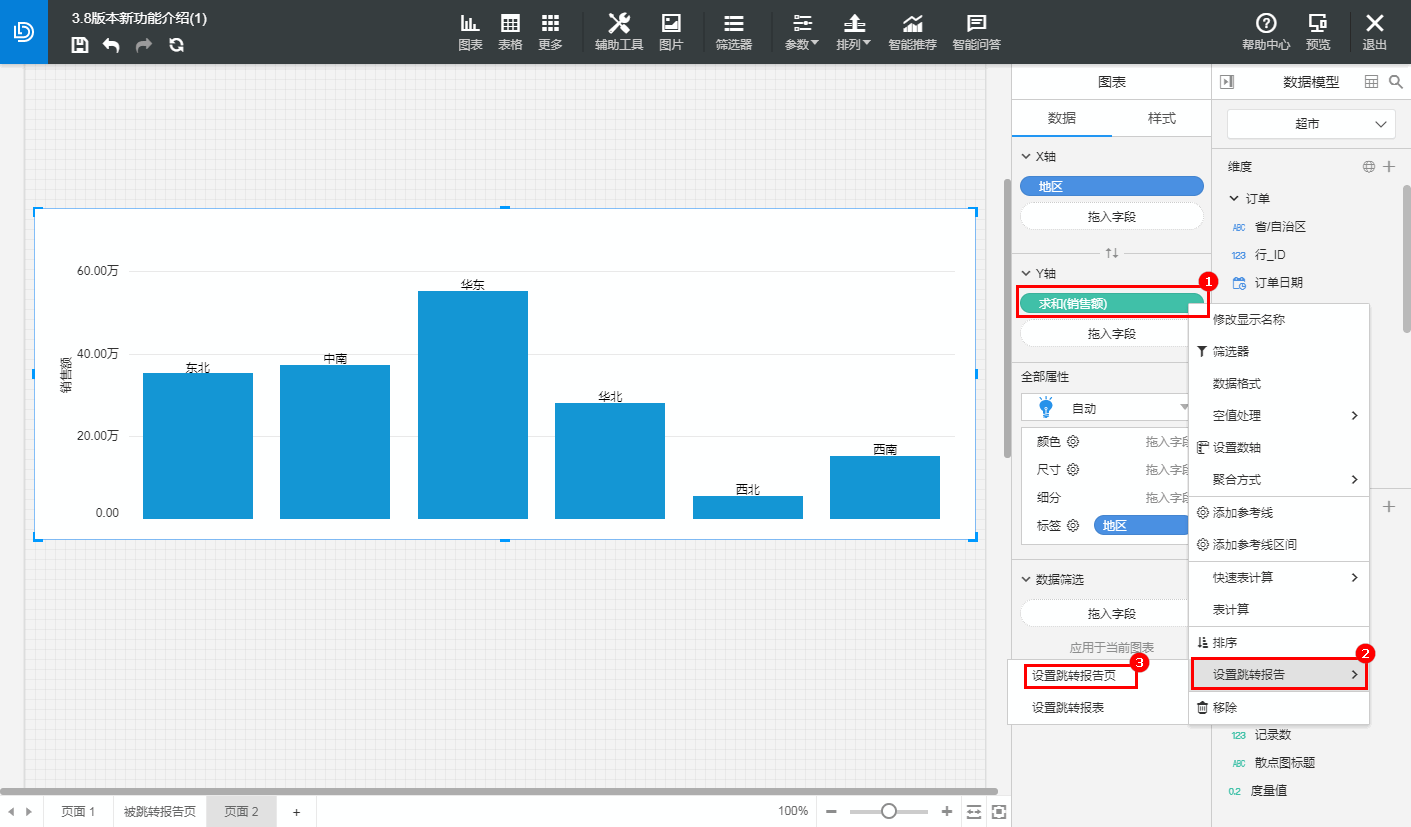Swap X and Y axis toggle arrows

coord(1111,252)
